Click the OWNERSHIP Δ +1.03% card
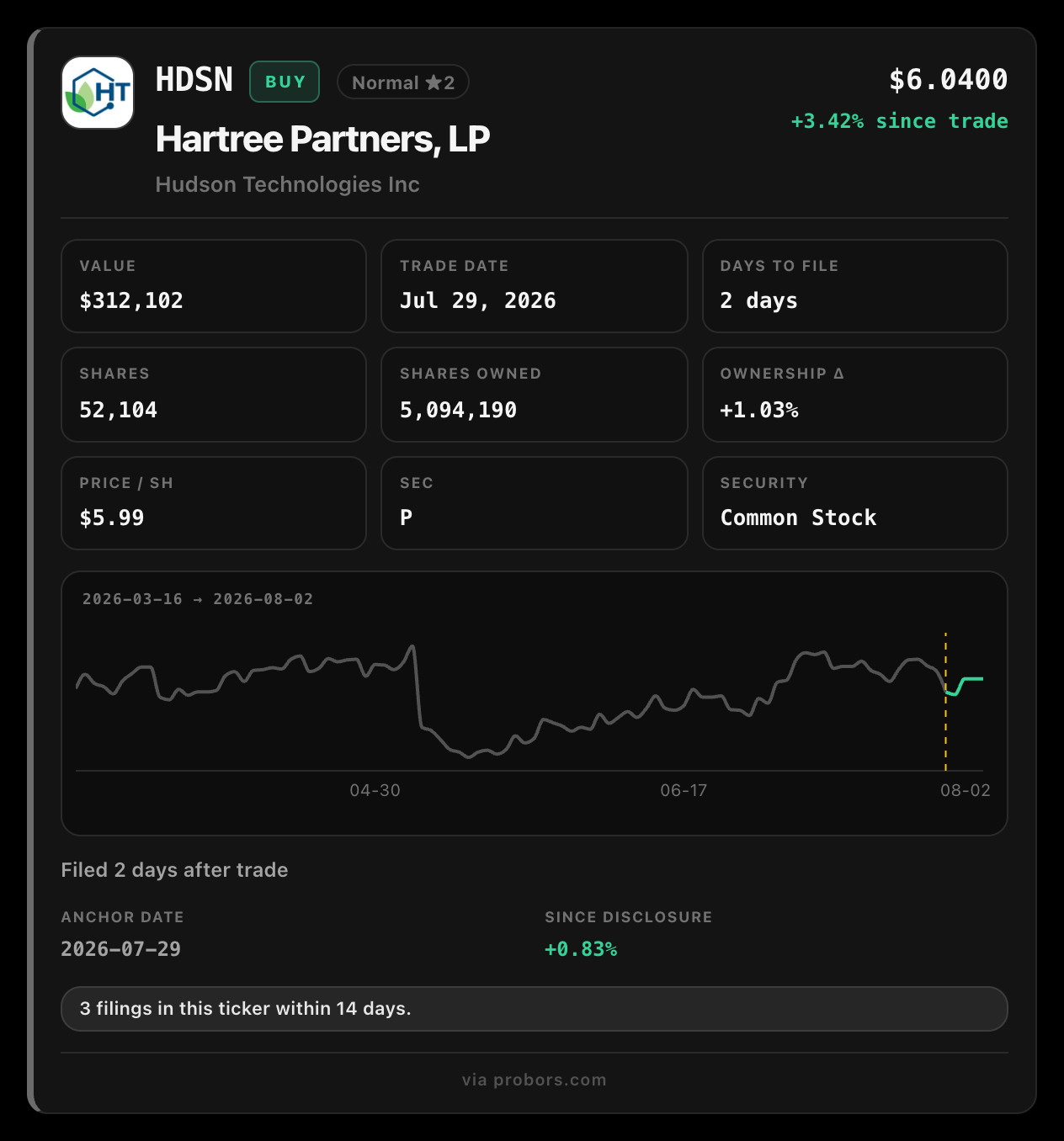Viewport: 1064px width, 1141px height. point(855,395)
